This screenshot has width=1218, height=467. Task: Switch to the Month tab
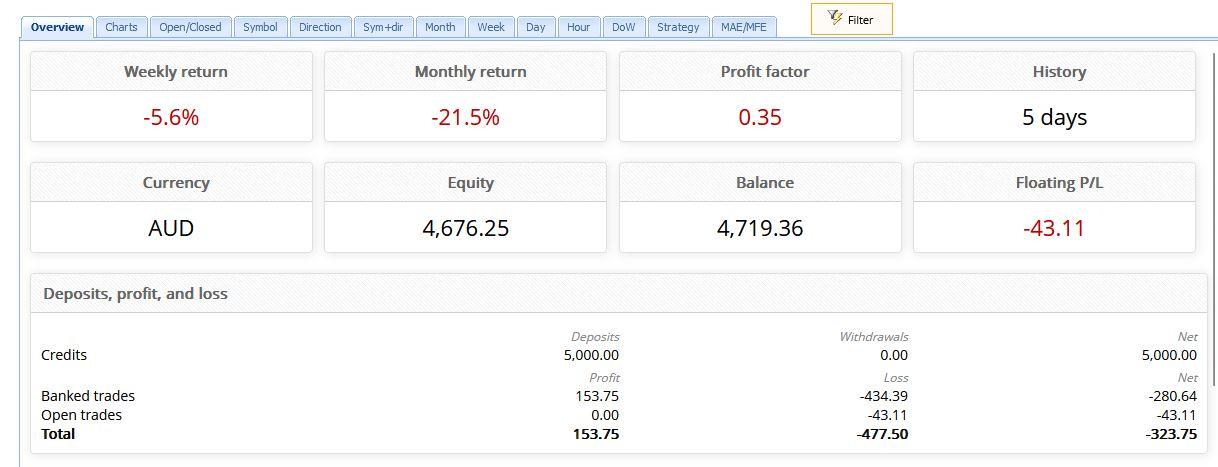click(x=440, y=27)
